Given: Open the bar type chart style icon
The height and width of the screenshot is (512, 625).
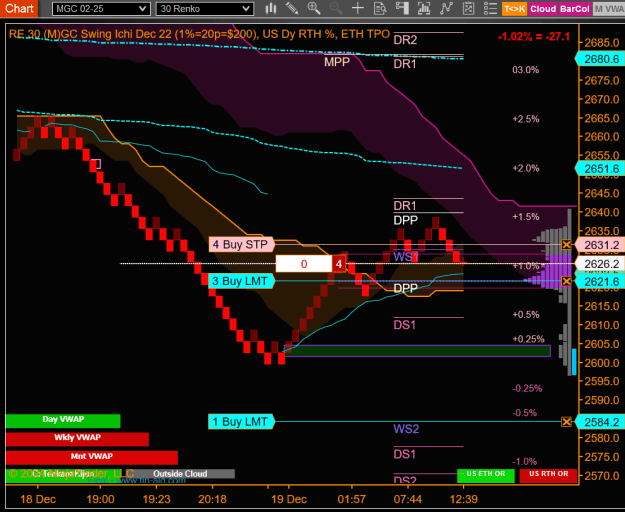Looking at the screenshot, I should (271, 8).
